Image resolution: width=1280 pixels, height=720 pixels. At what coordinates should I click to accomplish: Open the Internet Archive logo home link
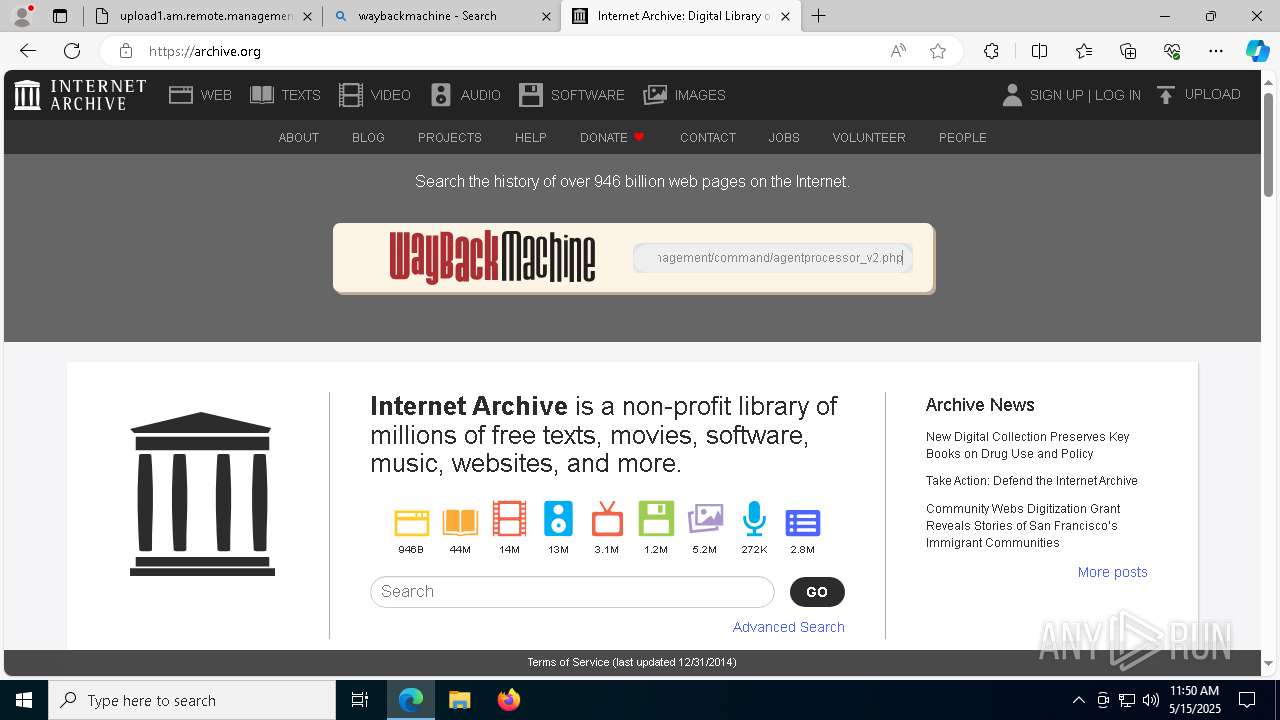point(80,95)
